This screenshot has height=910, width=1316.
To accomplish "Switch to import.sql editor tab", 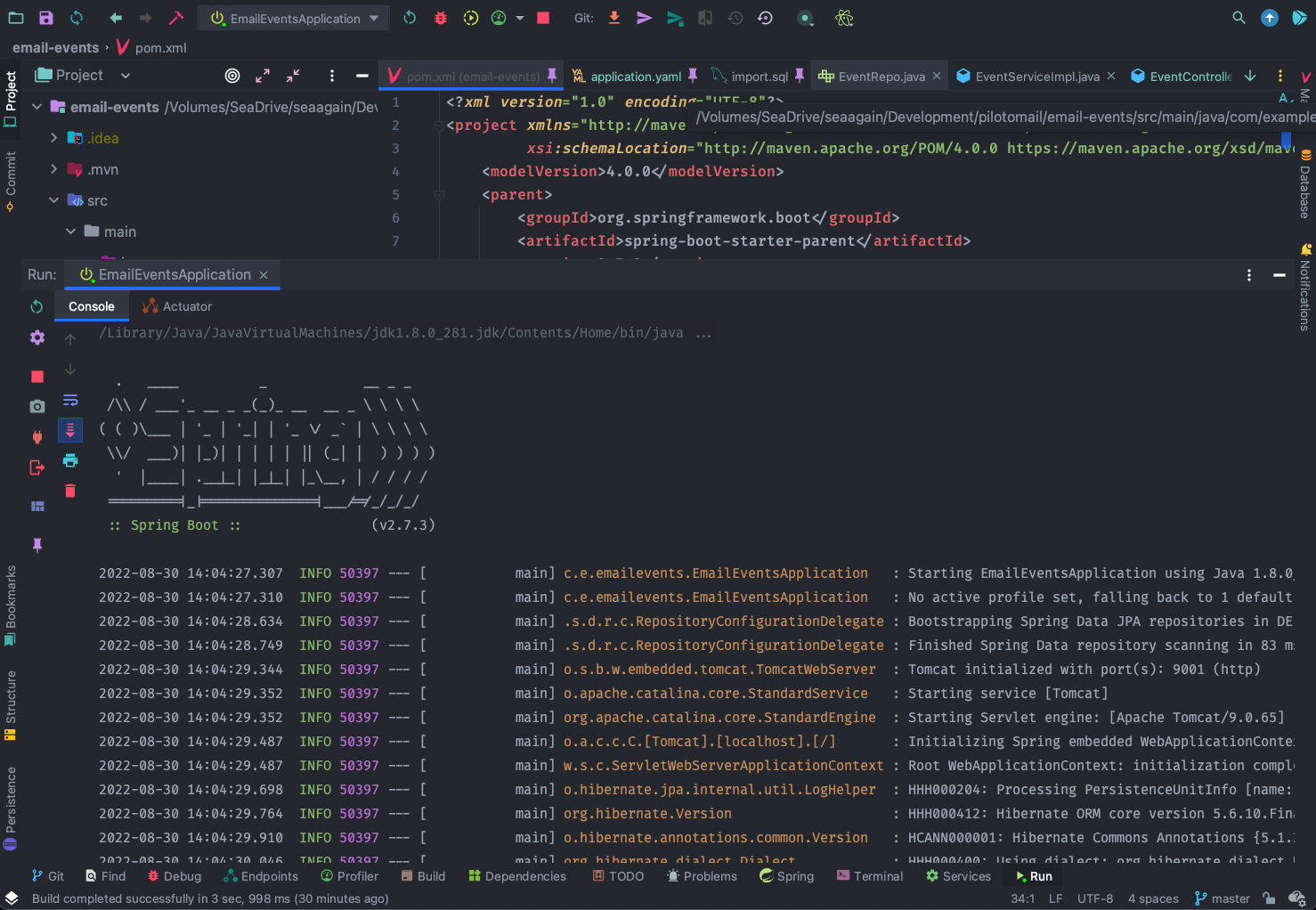I will (x=759, y=77).
